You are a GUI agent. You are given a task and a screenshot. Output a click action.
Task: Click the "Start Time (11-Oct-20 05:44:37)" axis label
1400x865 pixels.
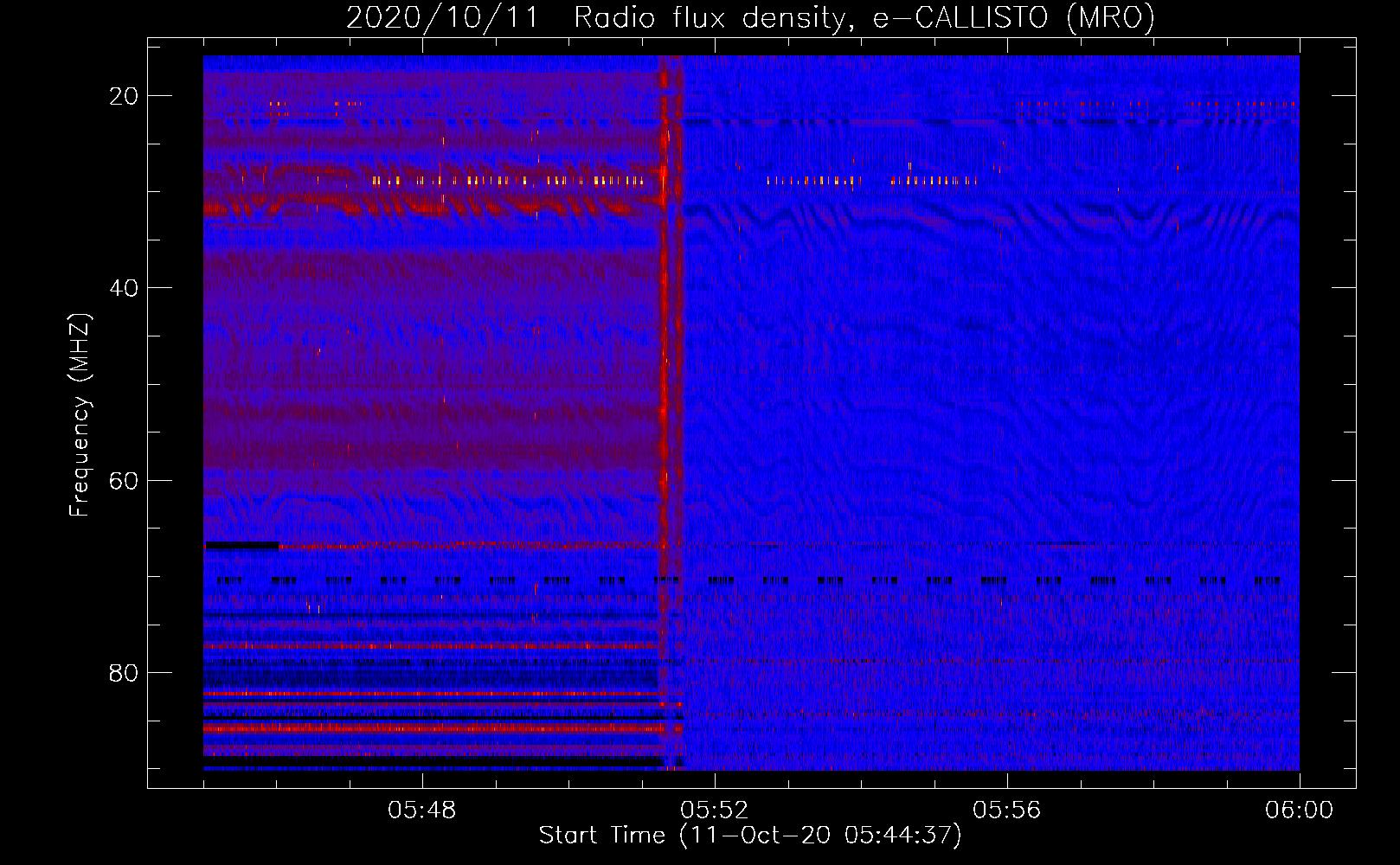(x=750, y=836)
